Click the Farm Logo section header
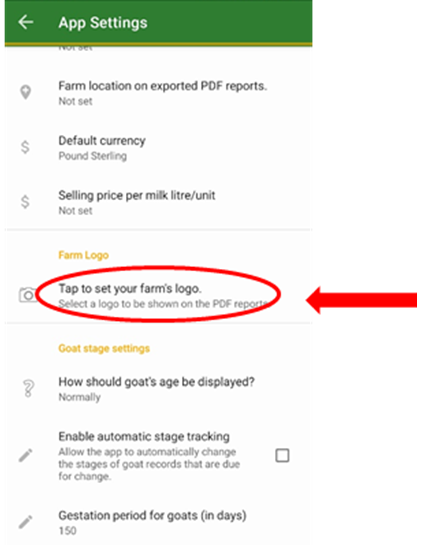The width and height of the screenshot is (435, 545). [83, 255]
